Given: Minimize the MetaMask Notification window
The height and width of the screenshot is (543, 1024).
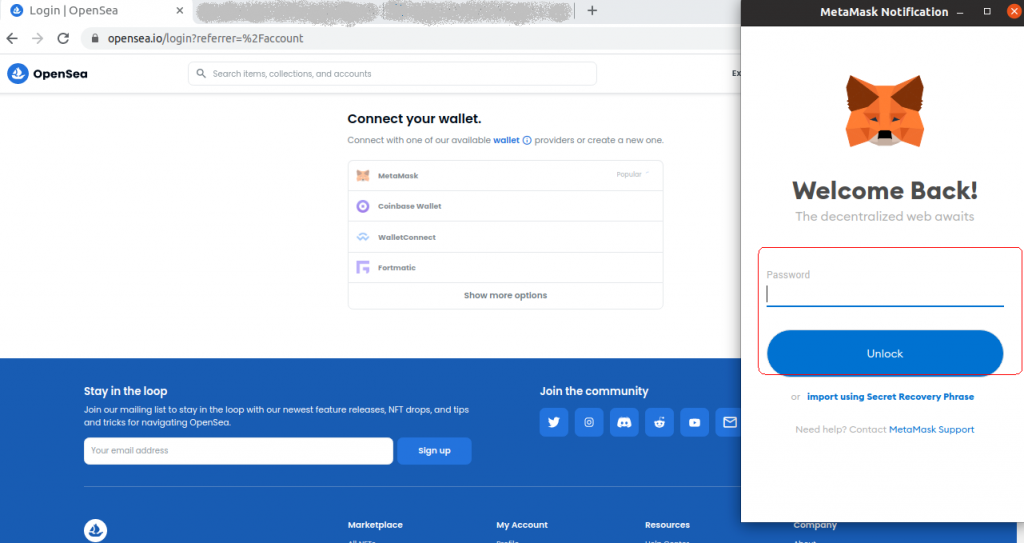Looking at the screenshot, I should 960,12.
